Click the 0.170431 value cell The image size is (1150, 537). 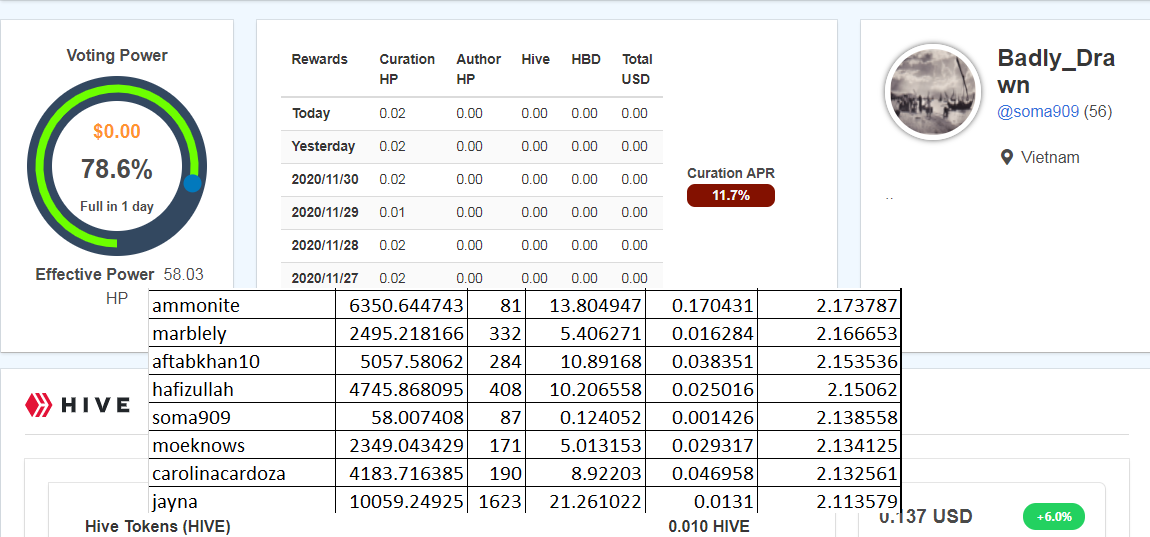tap(701, 305)
